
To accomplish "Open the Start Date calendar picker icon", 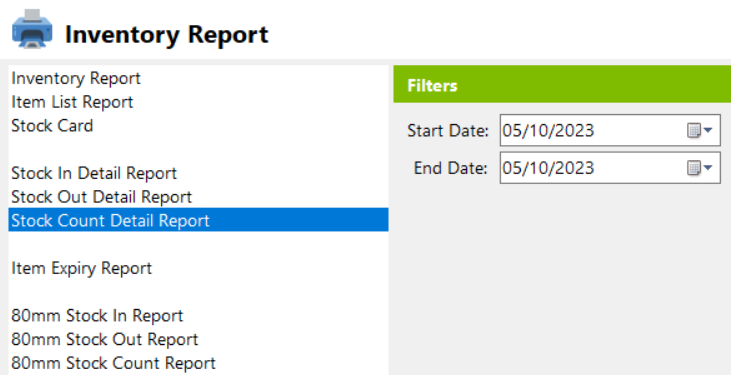I will tap(694, 131).
